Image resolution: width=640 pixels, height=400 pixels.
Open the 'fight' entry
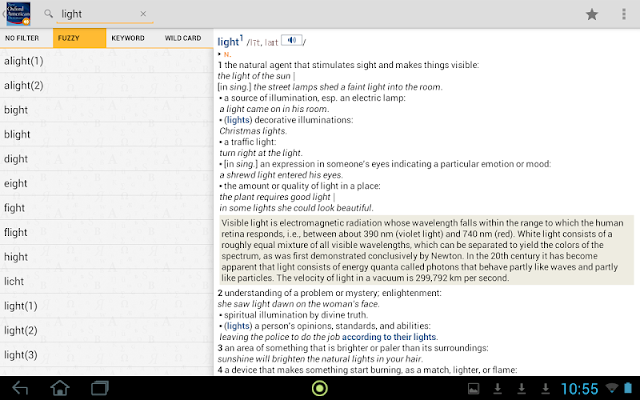pos(106,208)
